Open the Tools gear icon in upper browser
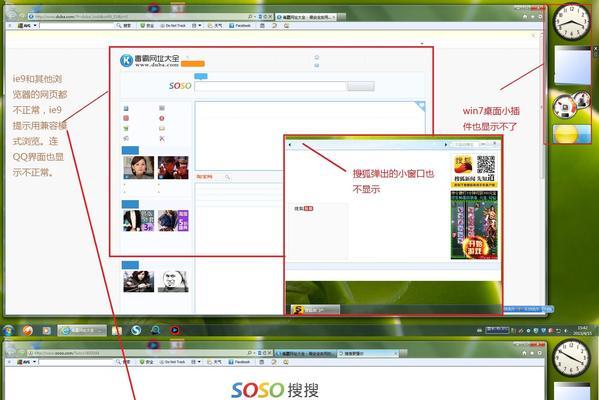 click(540, 17)
